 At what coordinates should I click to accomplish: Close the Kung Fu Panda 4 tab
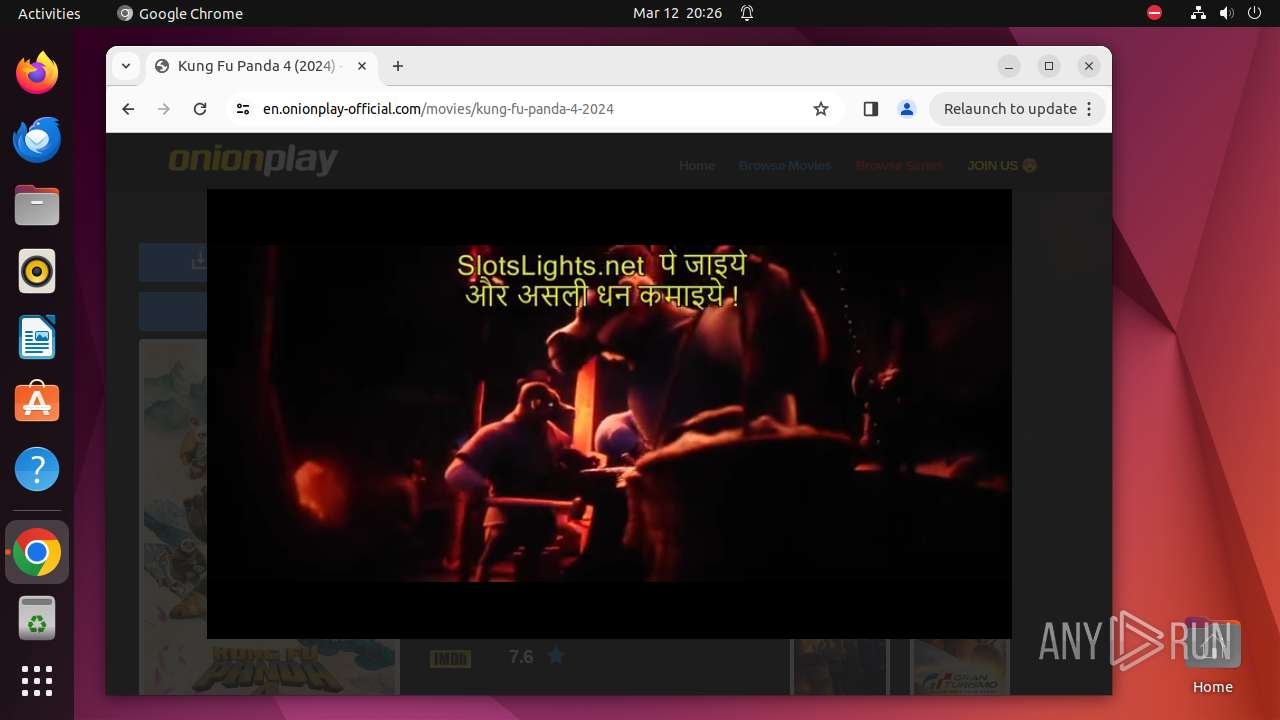(x=362, y=66)
